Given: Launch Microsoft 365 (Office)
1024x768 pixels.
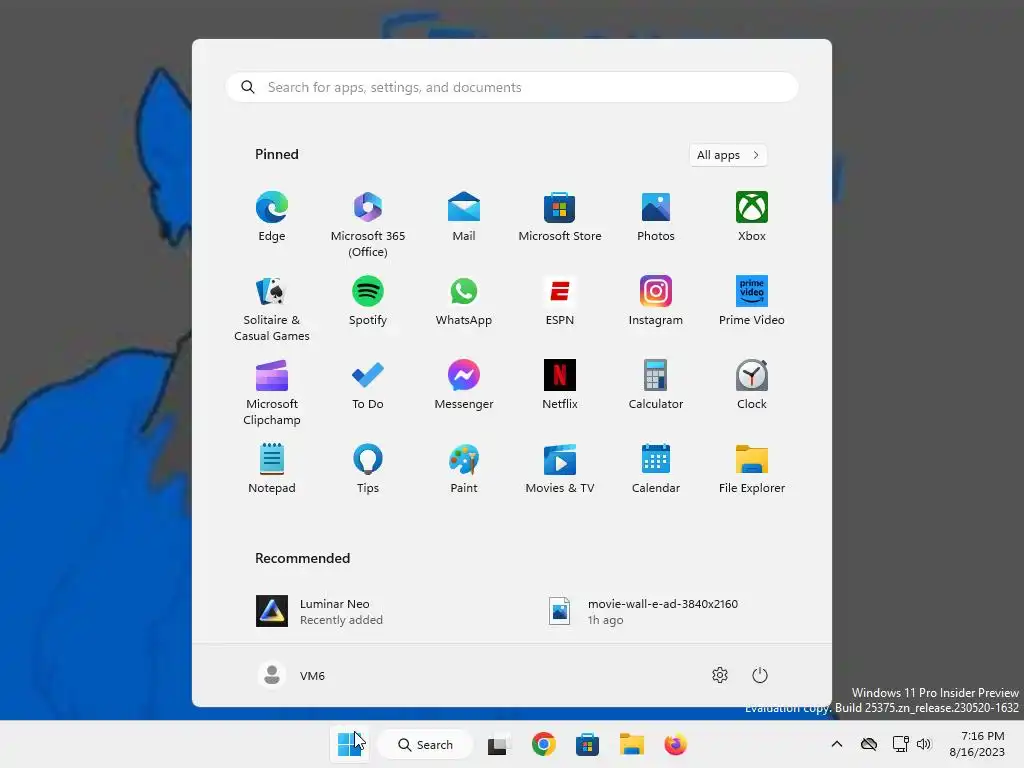Looking at the screenshot, I should [x=368, y=225].
